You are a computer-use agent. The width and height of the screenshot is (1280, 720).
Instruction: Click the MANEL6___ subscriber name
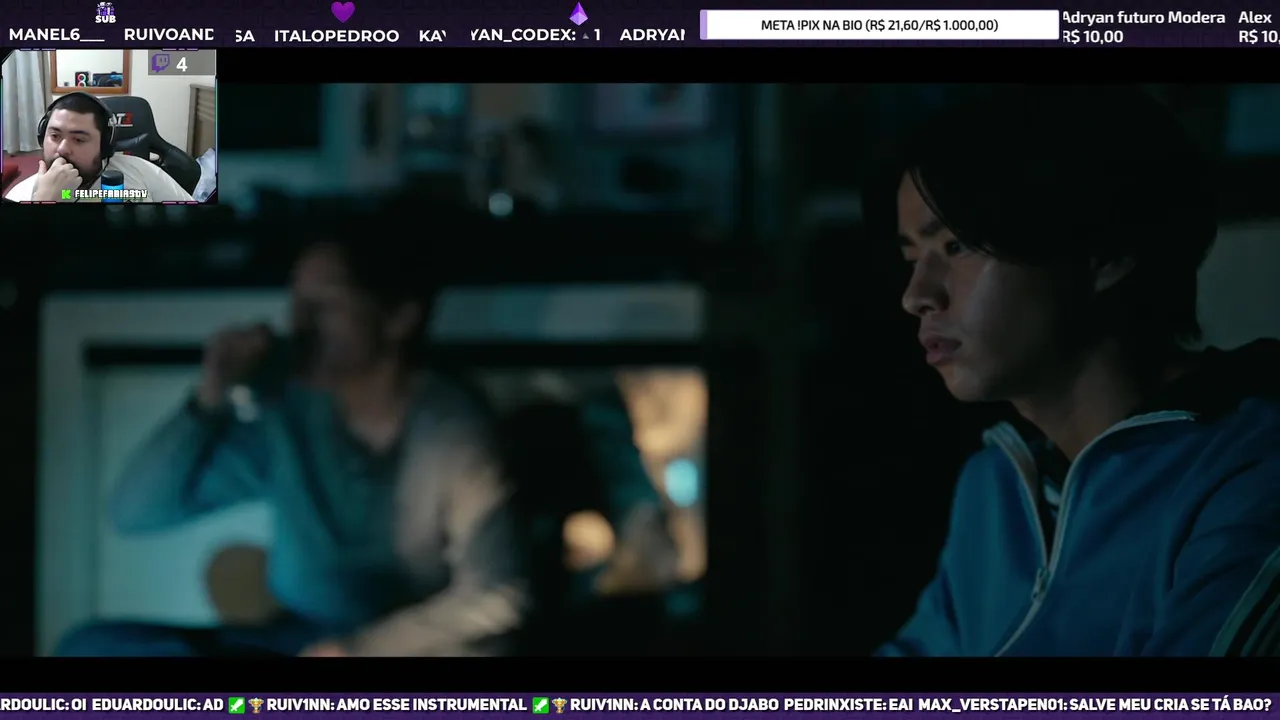57,35
